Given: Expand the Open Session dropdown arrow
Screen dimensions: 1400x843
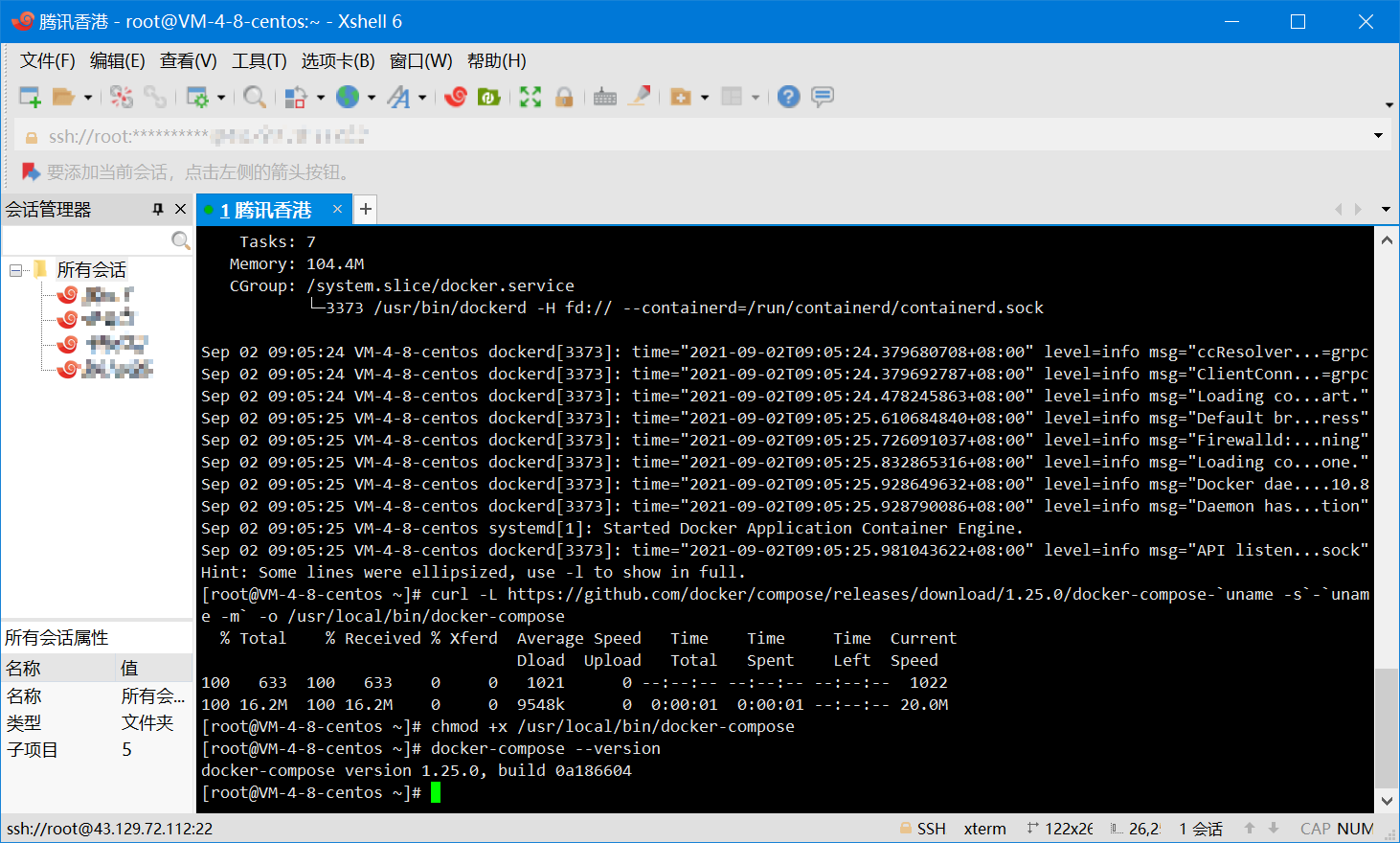Looking at the screenshot, I should [87, 97].
